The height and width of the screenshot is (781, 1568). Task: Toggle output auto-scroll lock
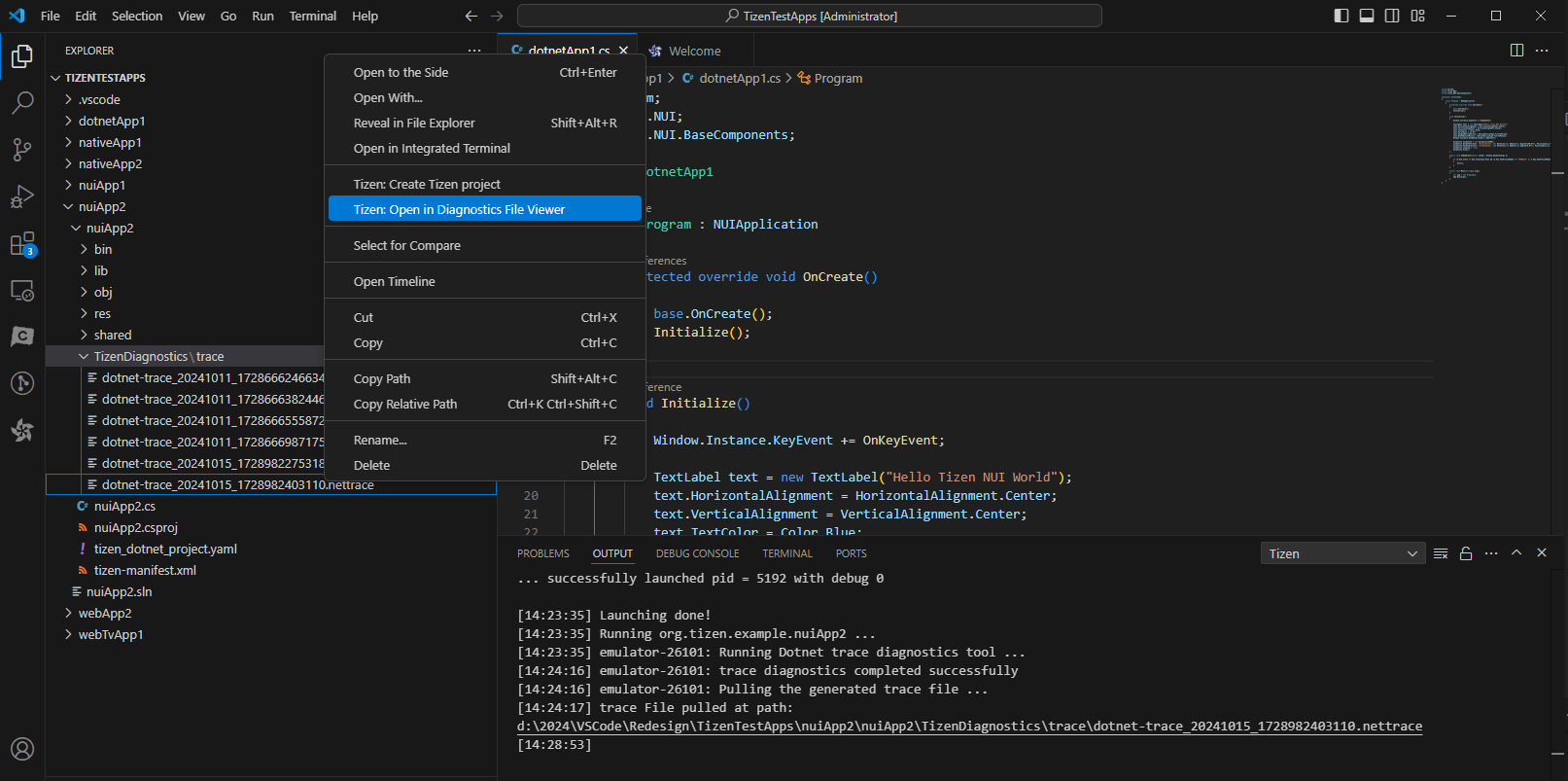[x=1466, y=553]
